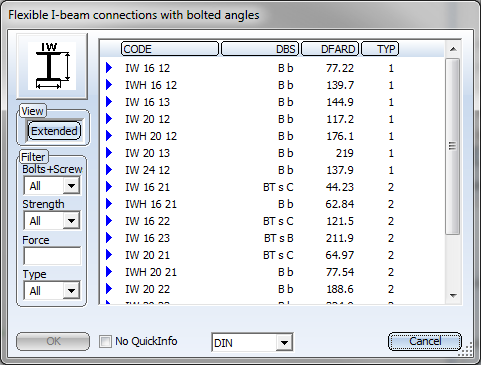Click the DFARD value 211.9
Image resolution: width=481 pixels, height=365 pixels.
pos(340,238)
